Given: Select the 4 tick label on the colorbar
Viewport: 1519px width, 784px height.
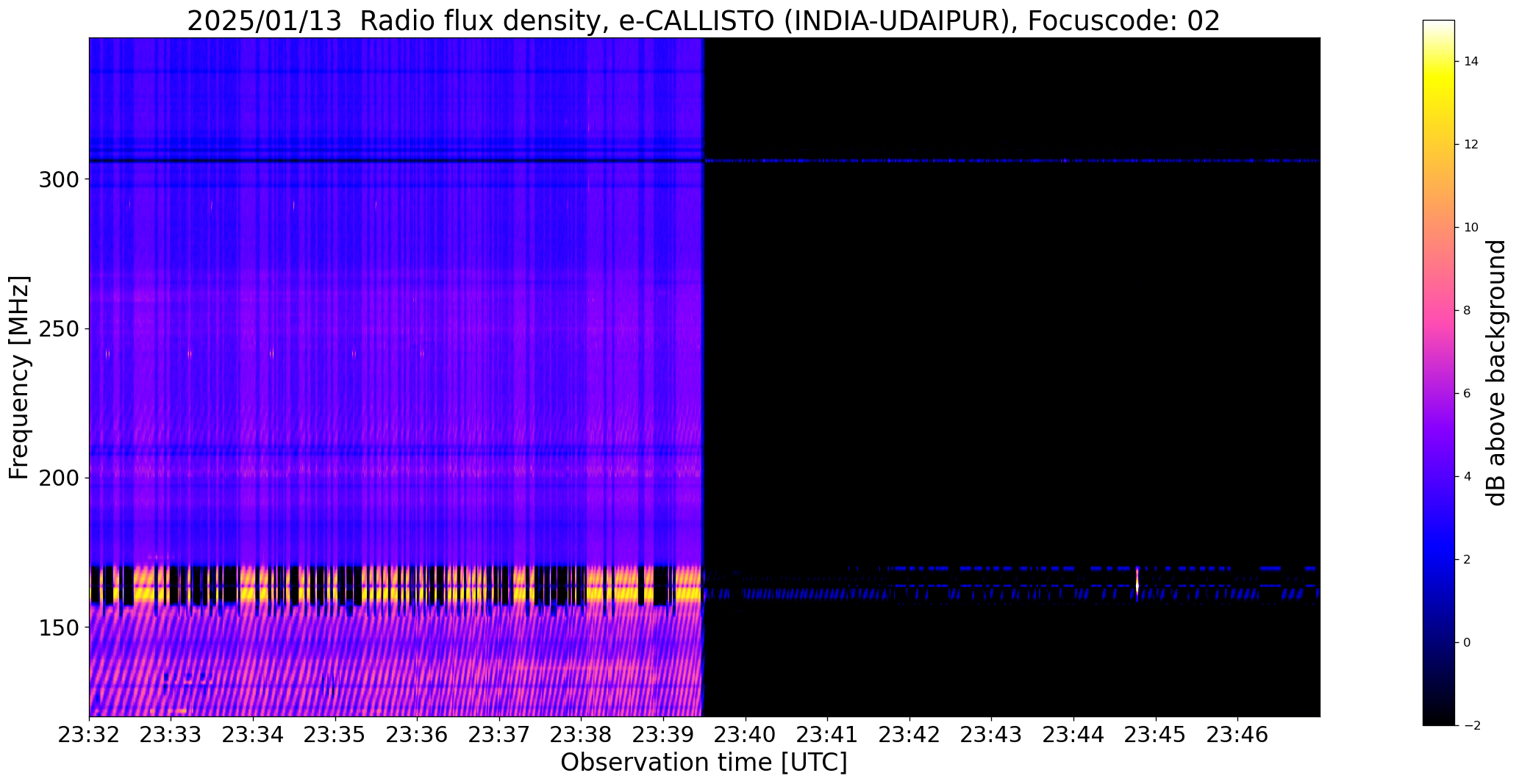Looking at the screenshot, I should 1467,477.
